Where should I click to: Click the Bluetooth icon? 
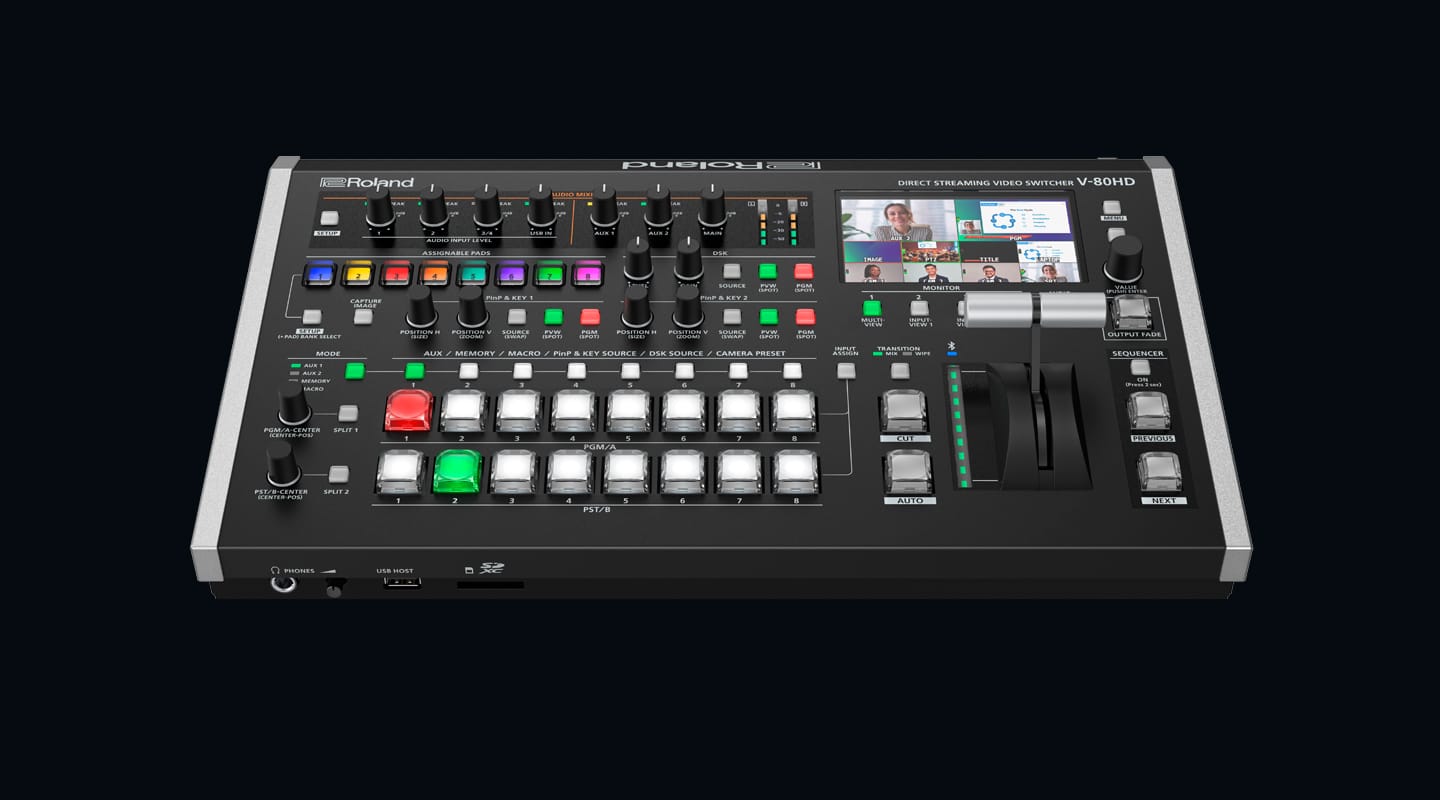(x=951, y=346)
